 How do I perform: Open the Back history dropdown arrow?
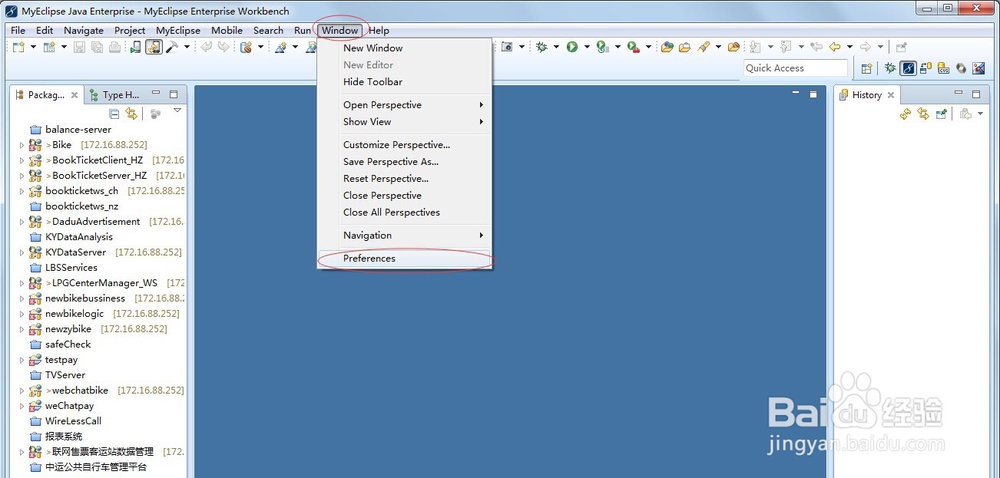(x=849, y=47)
